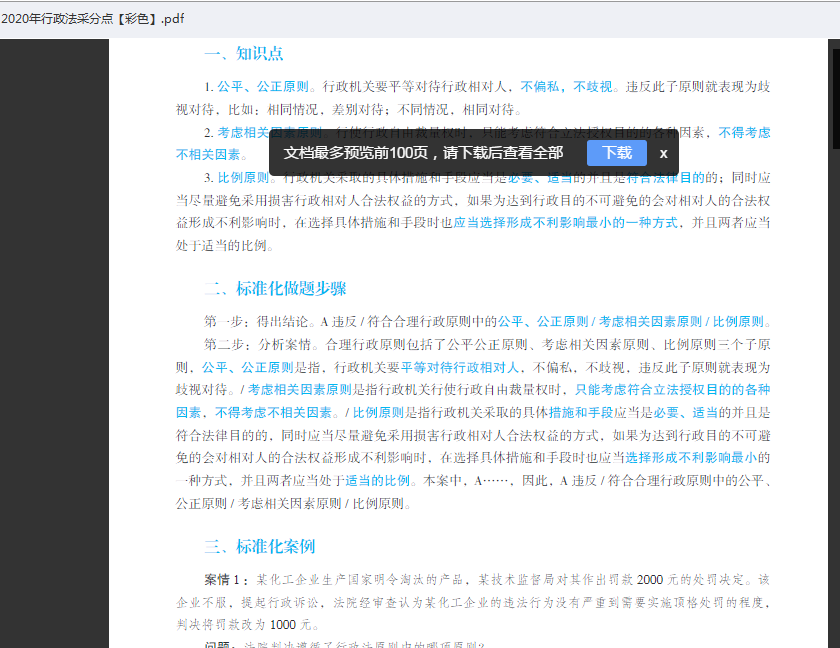This screenshot has height=648, width=840.
Task: Click the blue text 公平、公正原则 in item 1
Action: [263, 87]
